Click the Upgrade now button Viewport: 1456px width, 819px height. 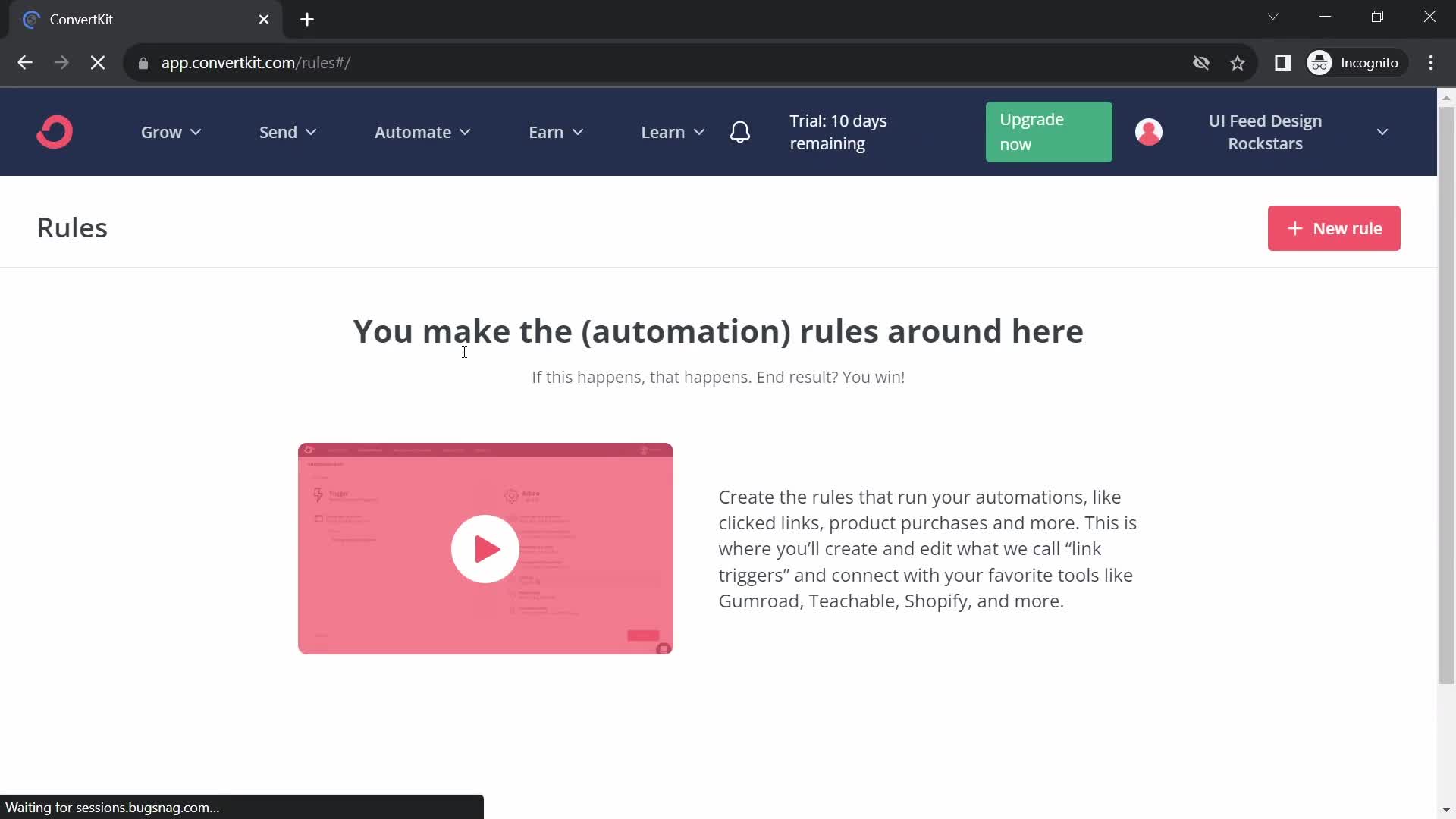[x=1048, y=131]
